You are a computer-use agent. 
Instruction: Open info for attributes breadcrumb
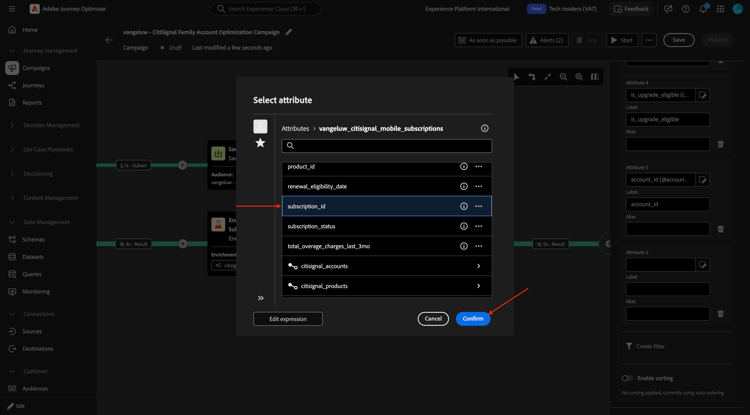485,128
